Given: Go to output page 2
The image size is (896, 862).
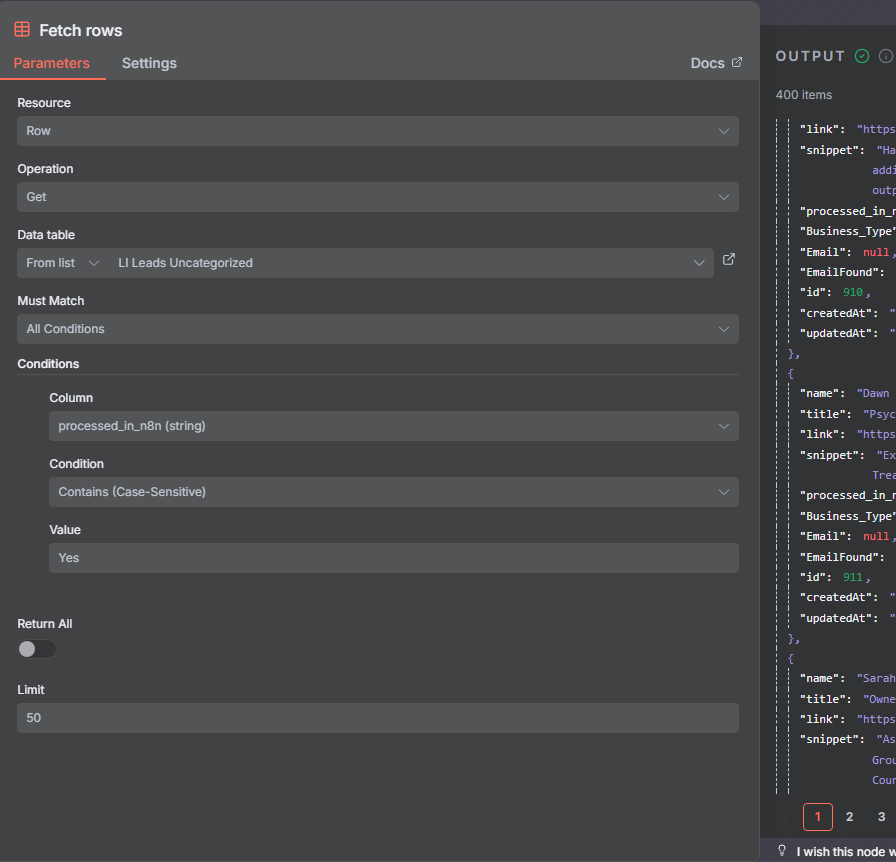Looking at the screenshot, I should (849, 817).
